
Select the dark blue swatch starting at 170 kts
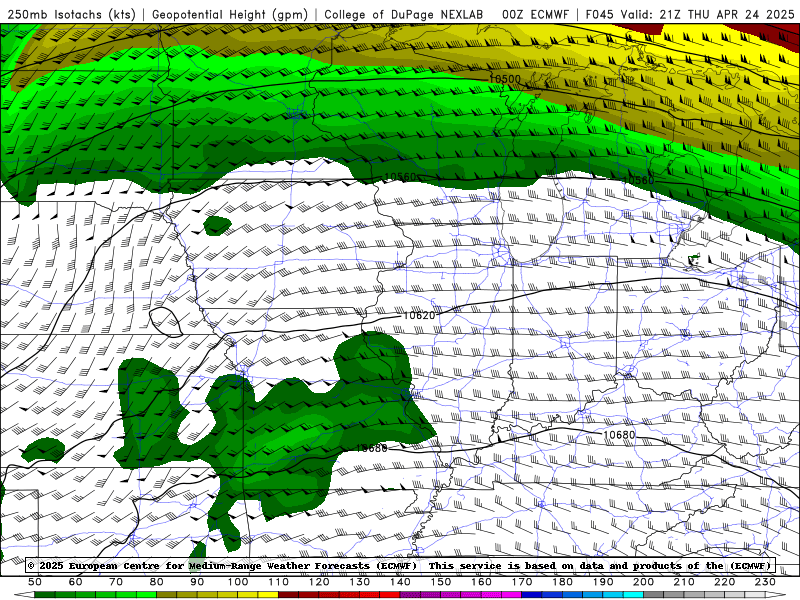pos(532,595)
